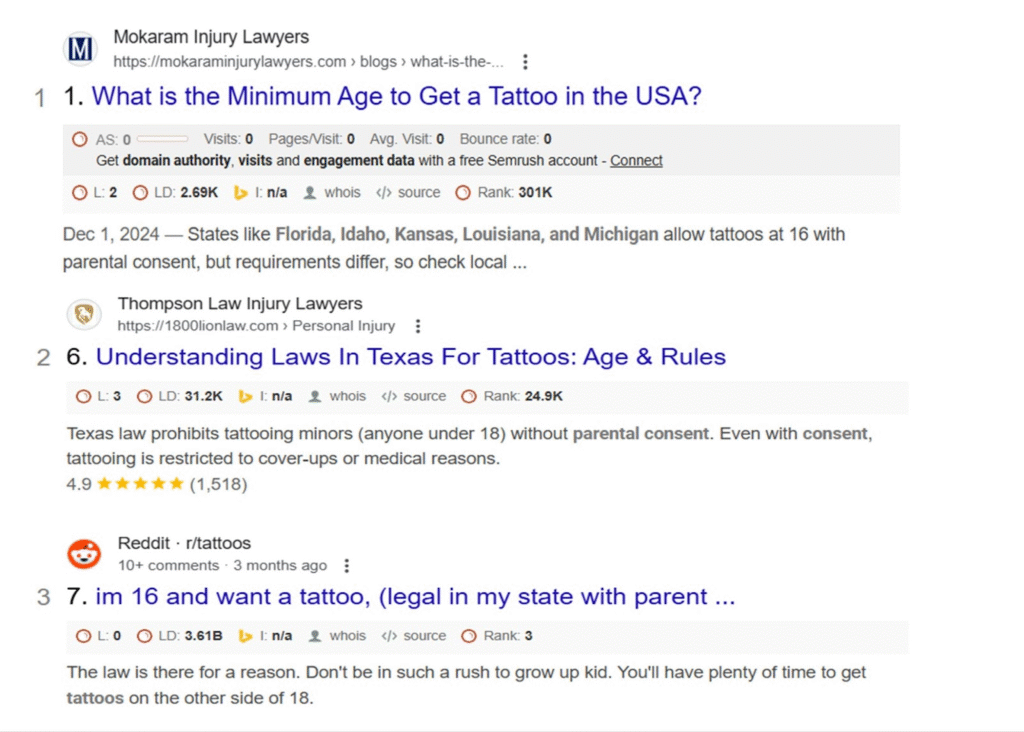Image resolution: width=1024 pixels, height=732 pixels.
Task: Open 'What is the Minimum Age' result
Action: click(x=396, y=97)
